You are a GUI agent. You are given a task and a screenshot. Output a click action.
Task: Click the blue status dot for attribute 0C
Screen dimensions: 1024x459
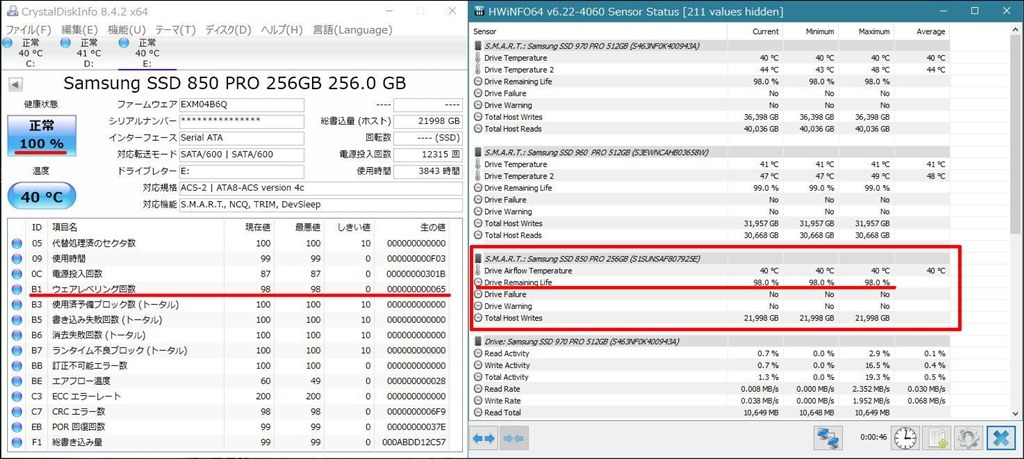(18, 274)
